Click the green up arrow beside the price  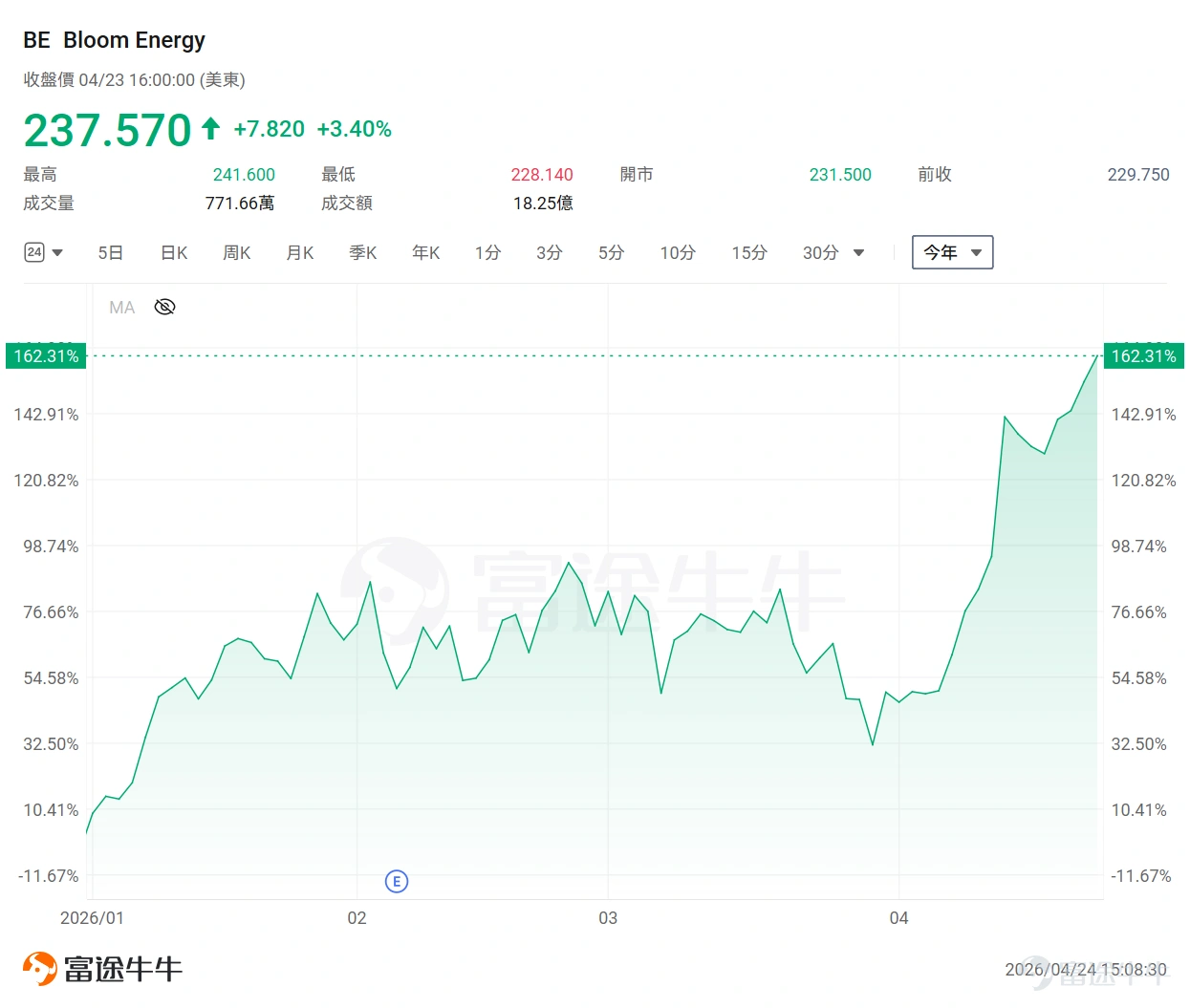211,128
